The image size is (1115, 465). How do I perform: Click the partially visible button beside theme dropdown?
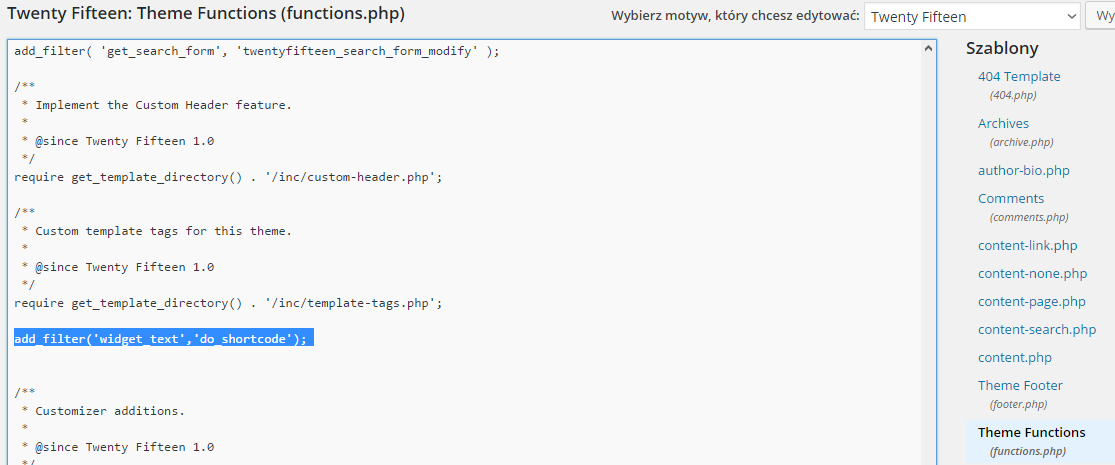click(1101, 16)
